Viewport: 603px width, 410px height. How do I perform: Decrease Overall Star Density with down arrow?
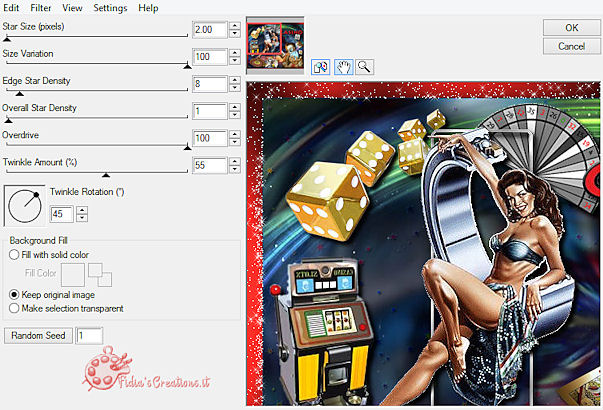click(x=235, y=115)
